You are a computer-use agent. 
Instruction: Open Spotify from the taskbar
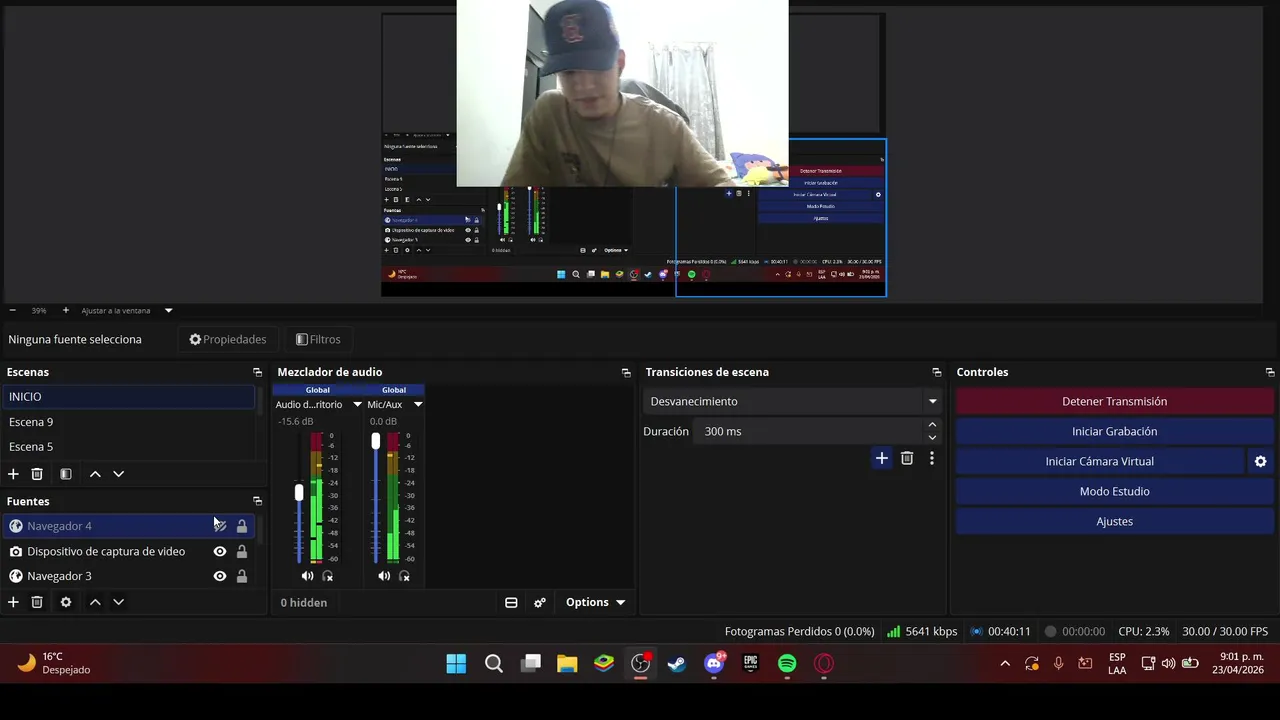(787, 663)
